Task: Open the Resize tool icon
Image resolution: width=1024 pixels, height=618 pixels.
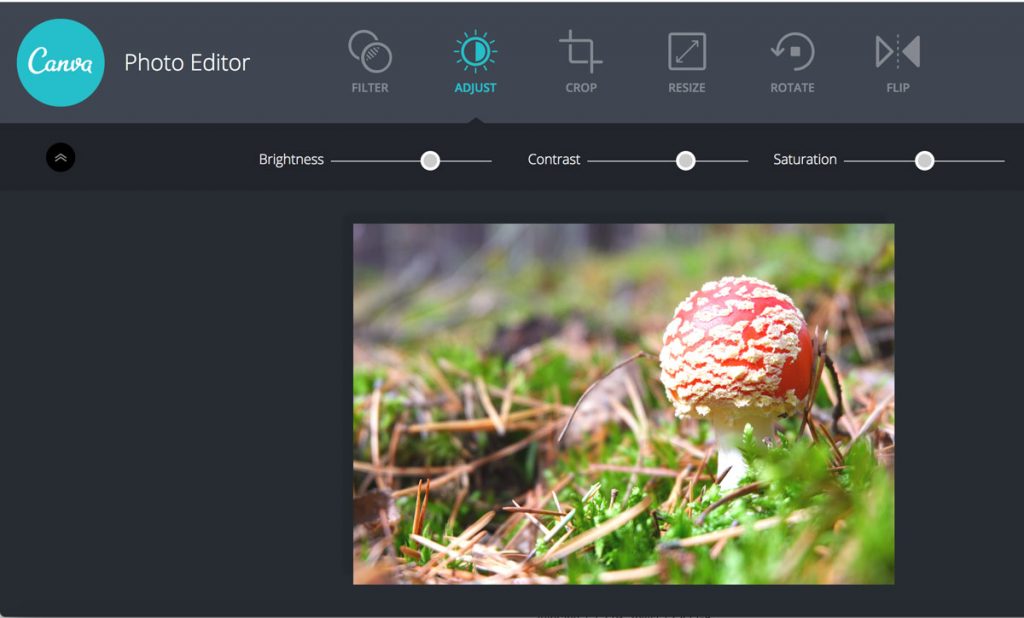Action: [x=687, y=51]
